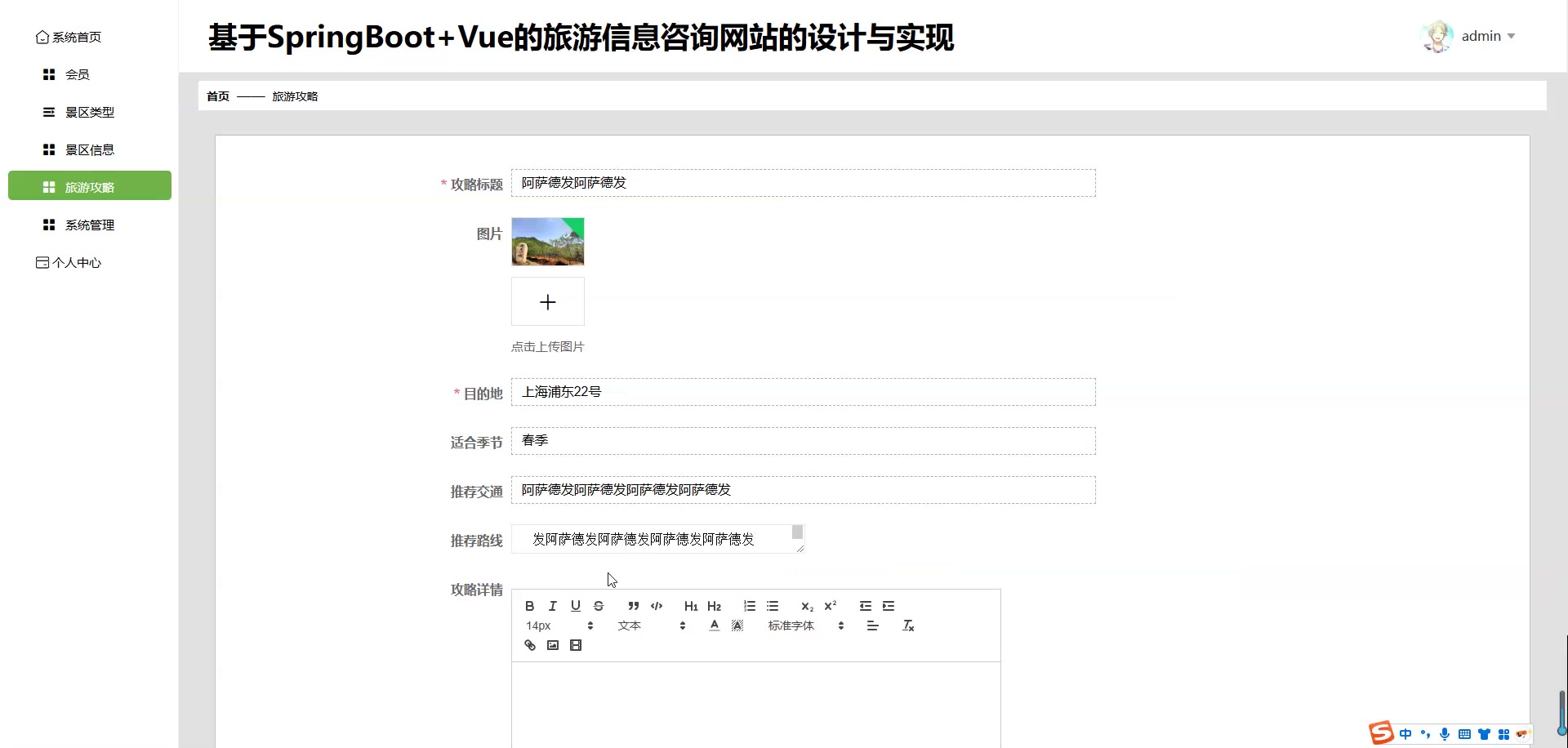
Task: Open the Sogou input method microphone icon
Action: click(1445, 733)
